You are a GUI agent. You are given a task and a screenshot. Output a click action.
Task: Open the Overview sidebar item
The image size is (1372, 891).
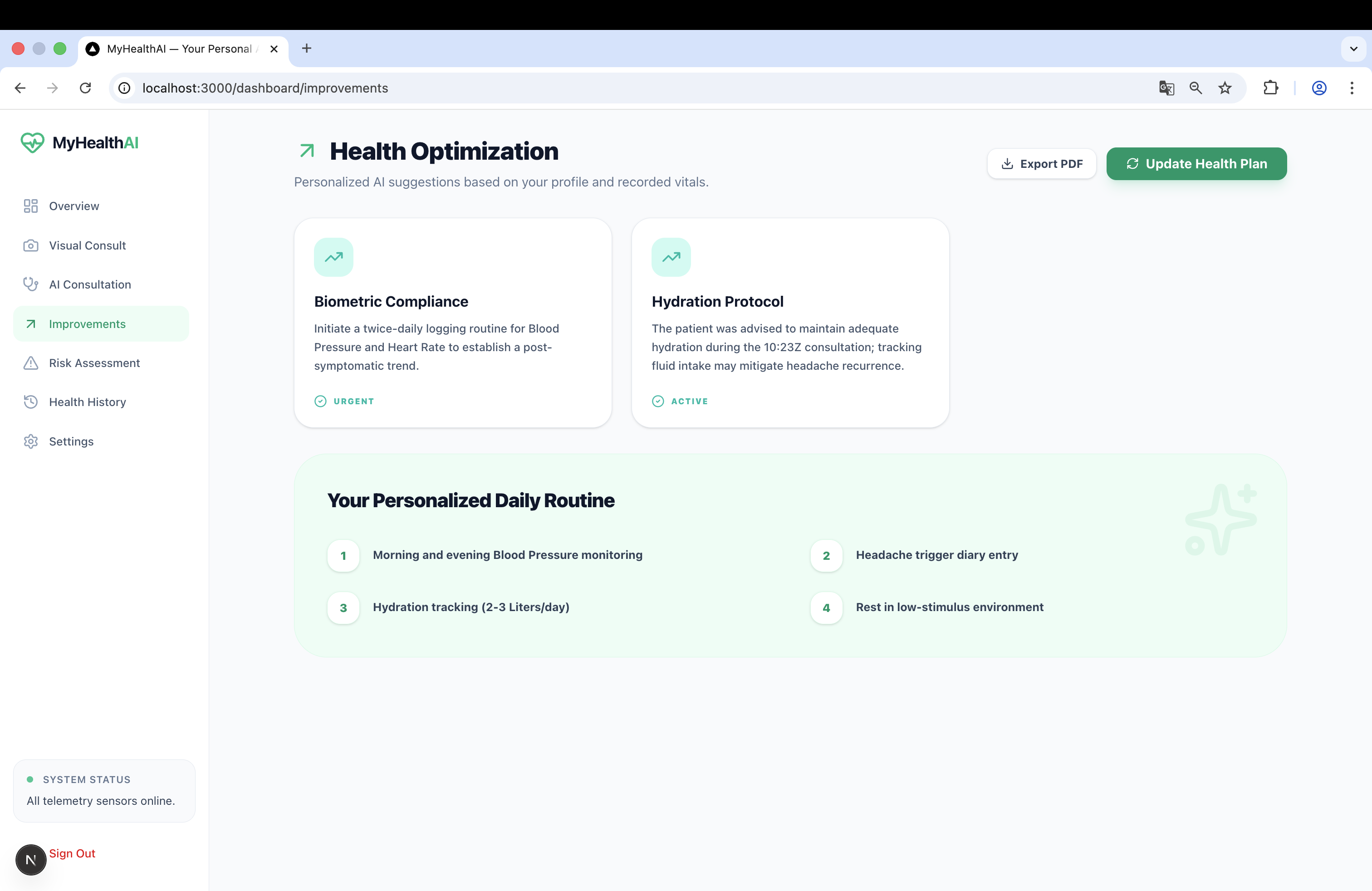74,206
